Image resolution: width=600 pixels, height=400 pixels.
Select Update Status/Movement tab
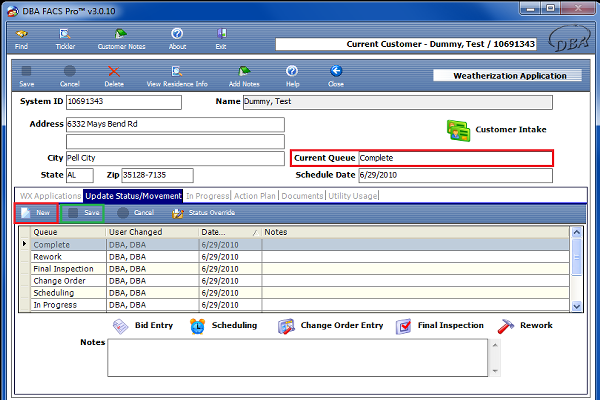coord(133,196)
